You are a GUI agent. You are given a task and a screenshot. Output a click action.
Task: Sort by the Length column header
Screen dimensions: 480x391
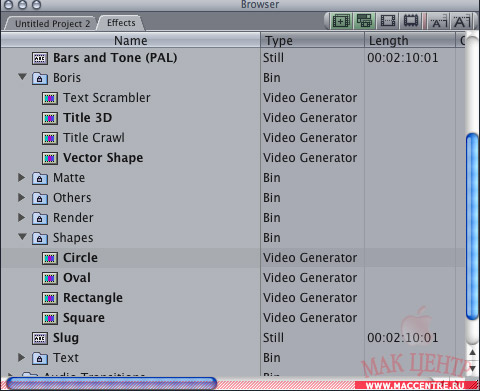(410, 40)
